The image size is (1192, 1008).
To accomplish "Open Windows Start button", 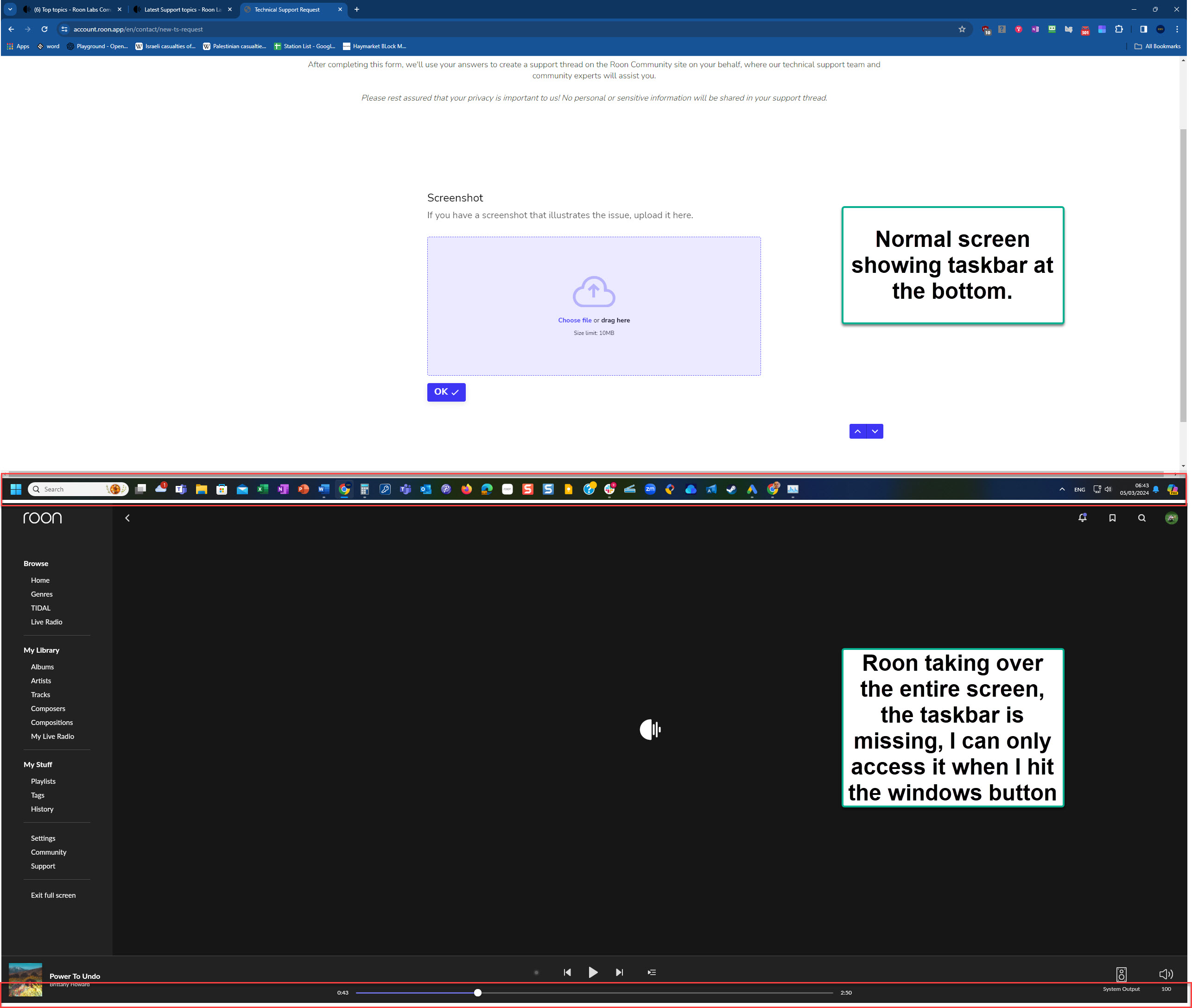I will point(16,489).
